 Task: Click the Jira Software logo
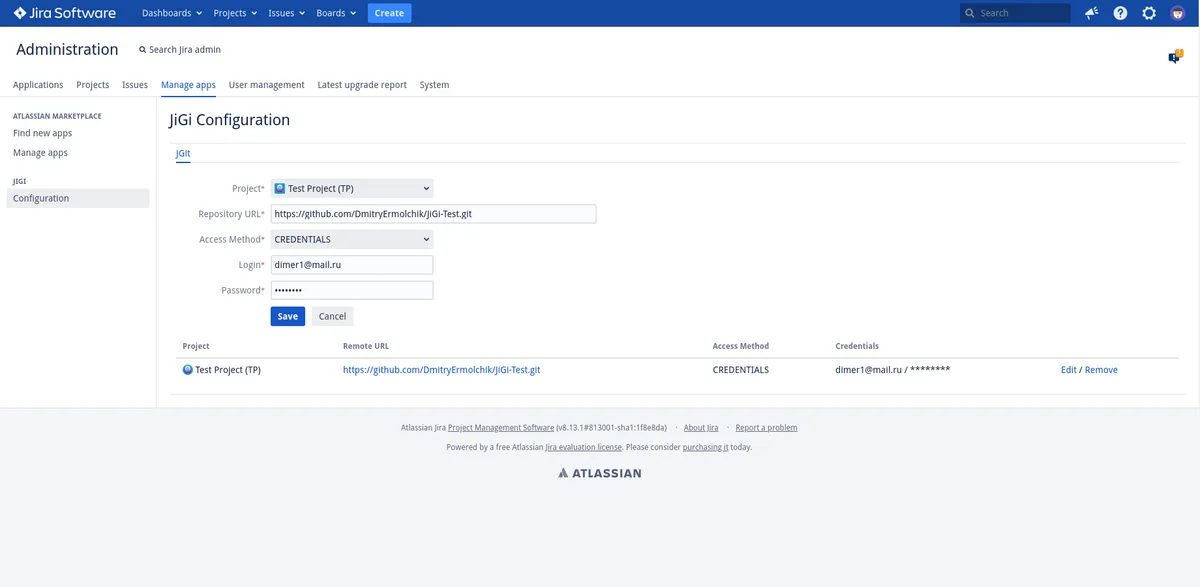tap(65, 13)
